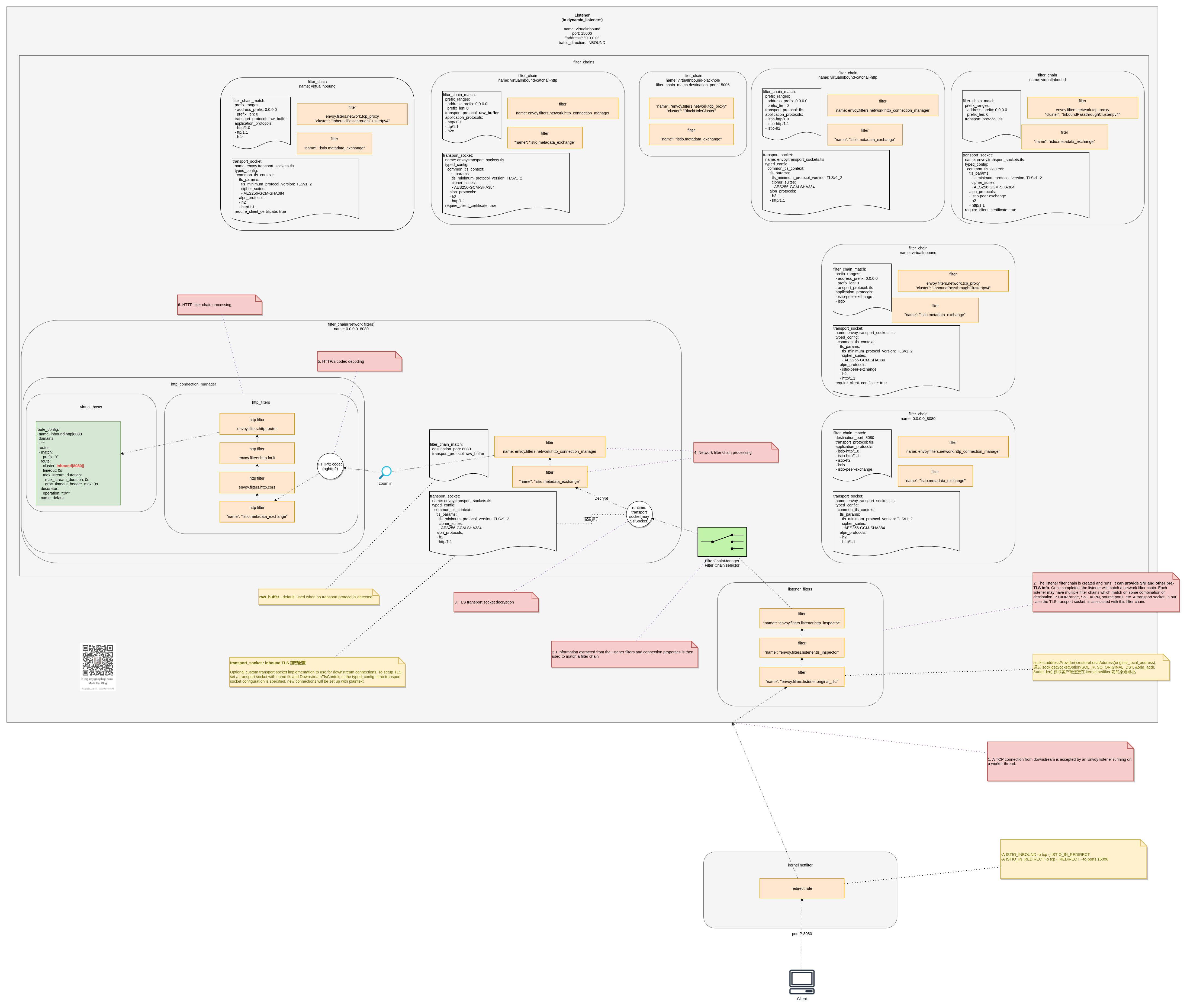
Task: Select the envoy.filters.listener.original_dst filter
Action: tap(802, 677)
